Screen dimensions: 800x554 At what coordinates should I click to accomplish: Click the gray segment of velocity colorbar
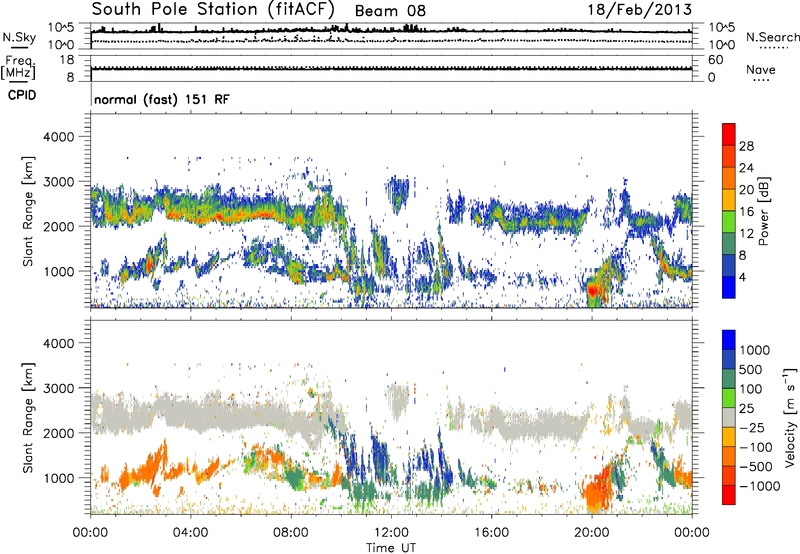click(729, 417)
